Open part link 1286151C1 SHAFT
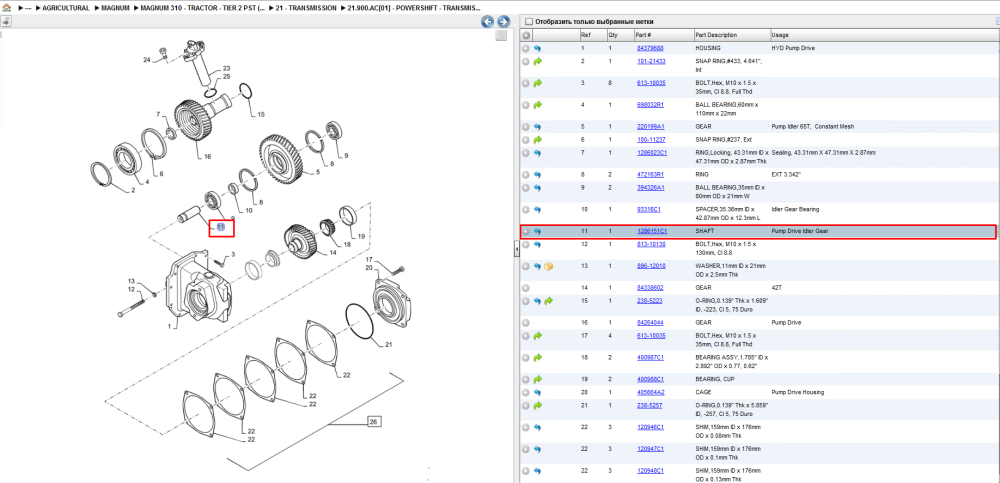 coord(652,231)
